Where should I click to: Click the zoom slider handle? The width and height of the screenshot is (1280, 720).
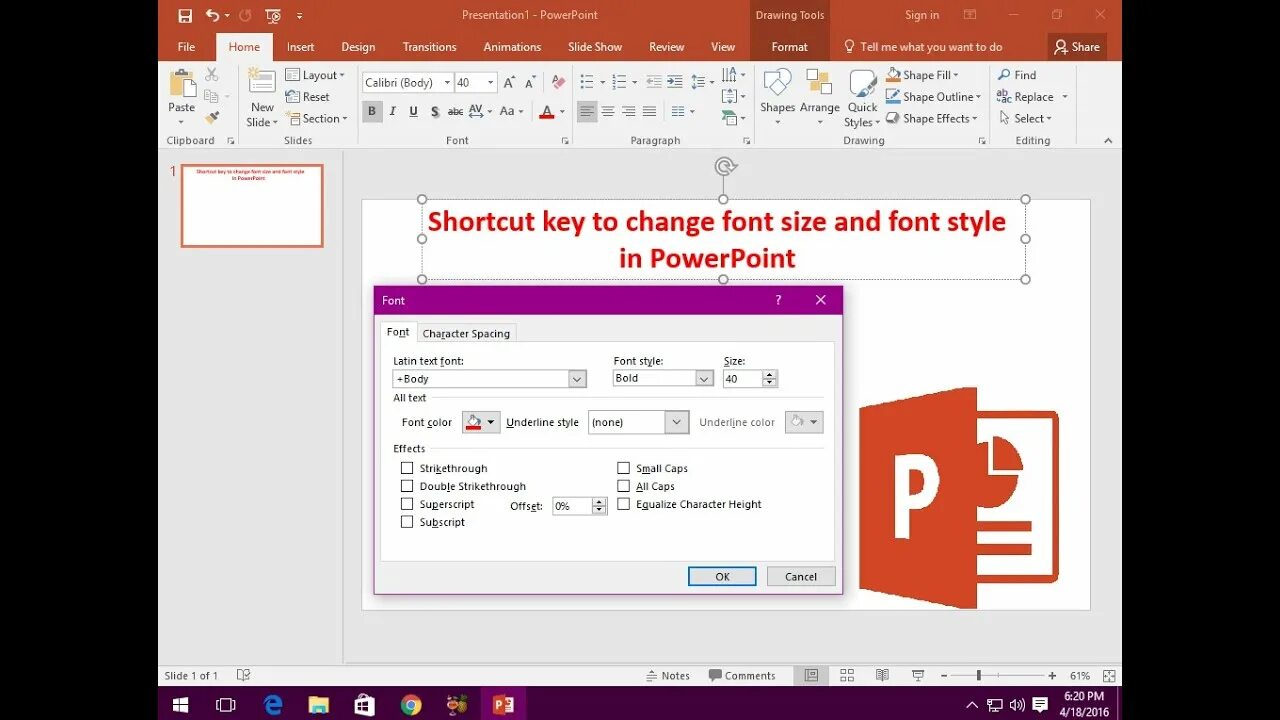pyautogui.click(x=978, y=676)
